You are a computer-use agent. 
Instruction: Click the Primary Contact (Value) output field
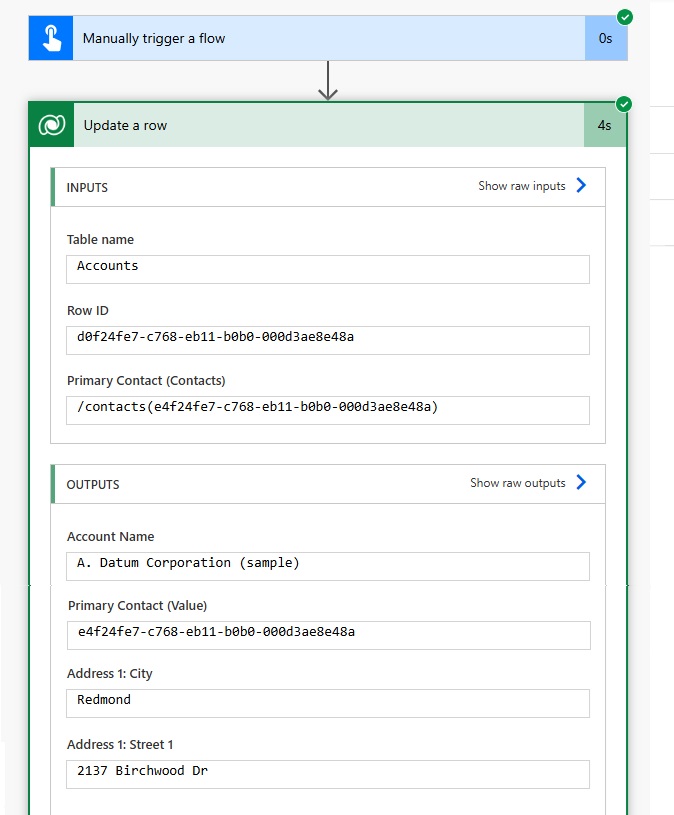point(329,635)
